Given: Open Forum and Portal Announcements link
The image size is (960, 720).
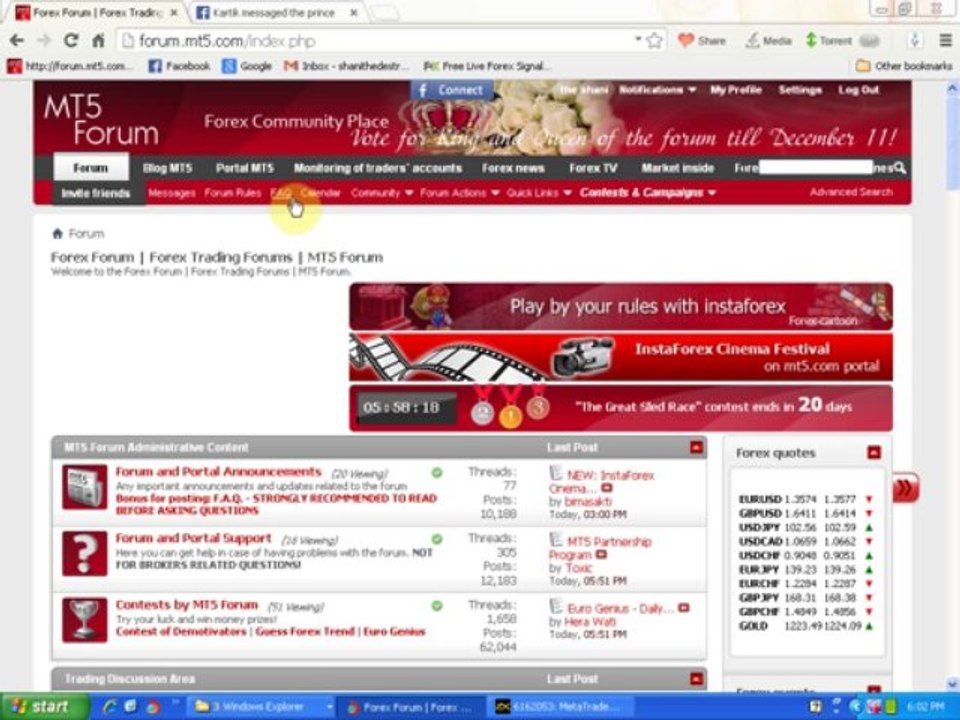Looking at the screenshot, I should (x=218, y=471).
